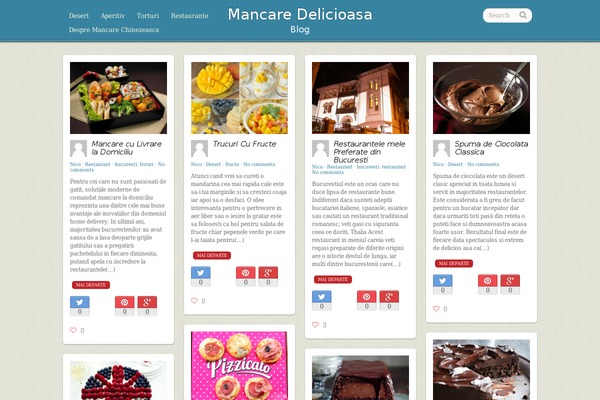Screen dimensions: 600x400
Task: Pin the Mancare cu Livrare post on Pinterest
Action: point(125,306)
